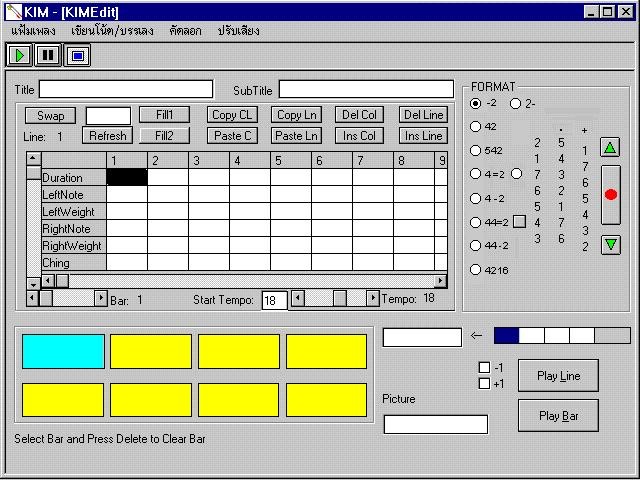Screen dimensions: 640x480
Task: Click the tempo slider thumb
Action: click(x=340, y=298)
